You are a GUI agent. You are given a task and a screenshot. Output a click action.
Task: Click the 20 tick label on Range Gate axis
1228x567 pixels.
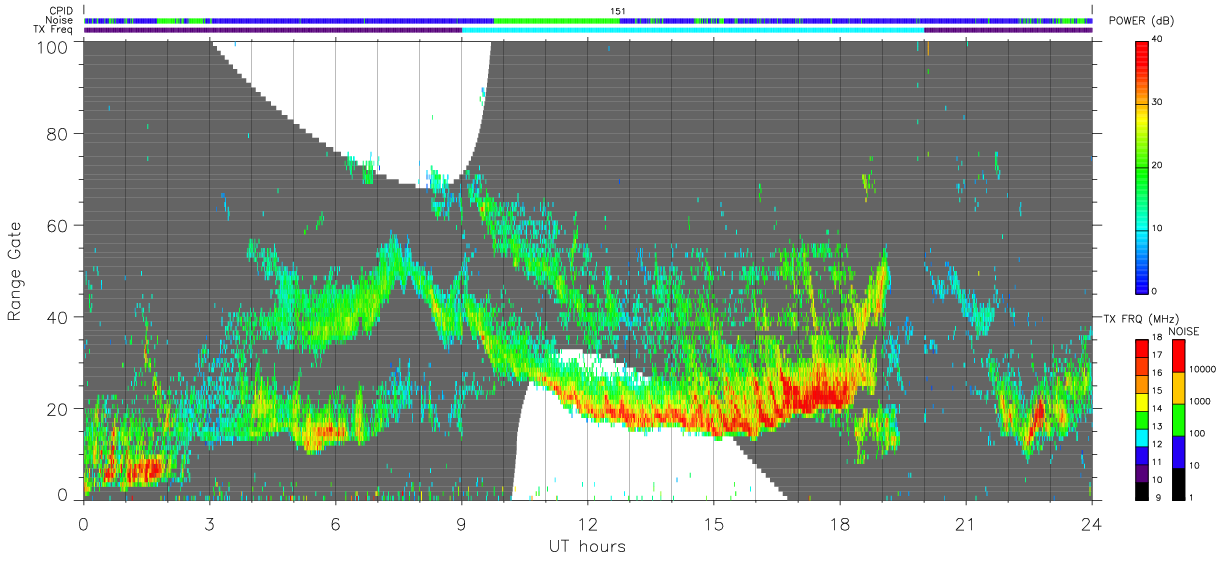tap(58, 408)
